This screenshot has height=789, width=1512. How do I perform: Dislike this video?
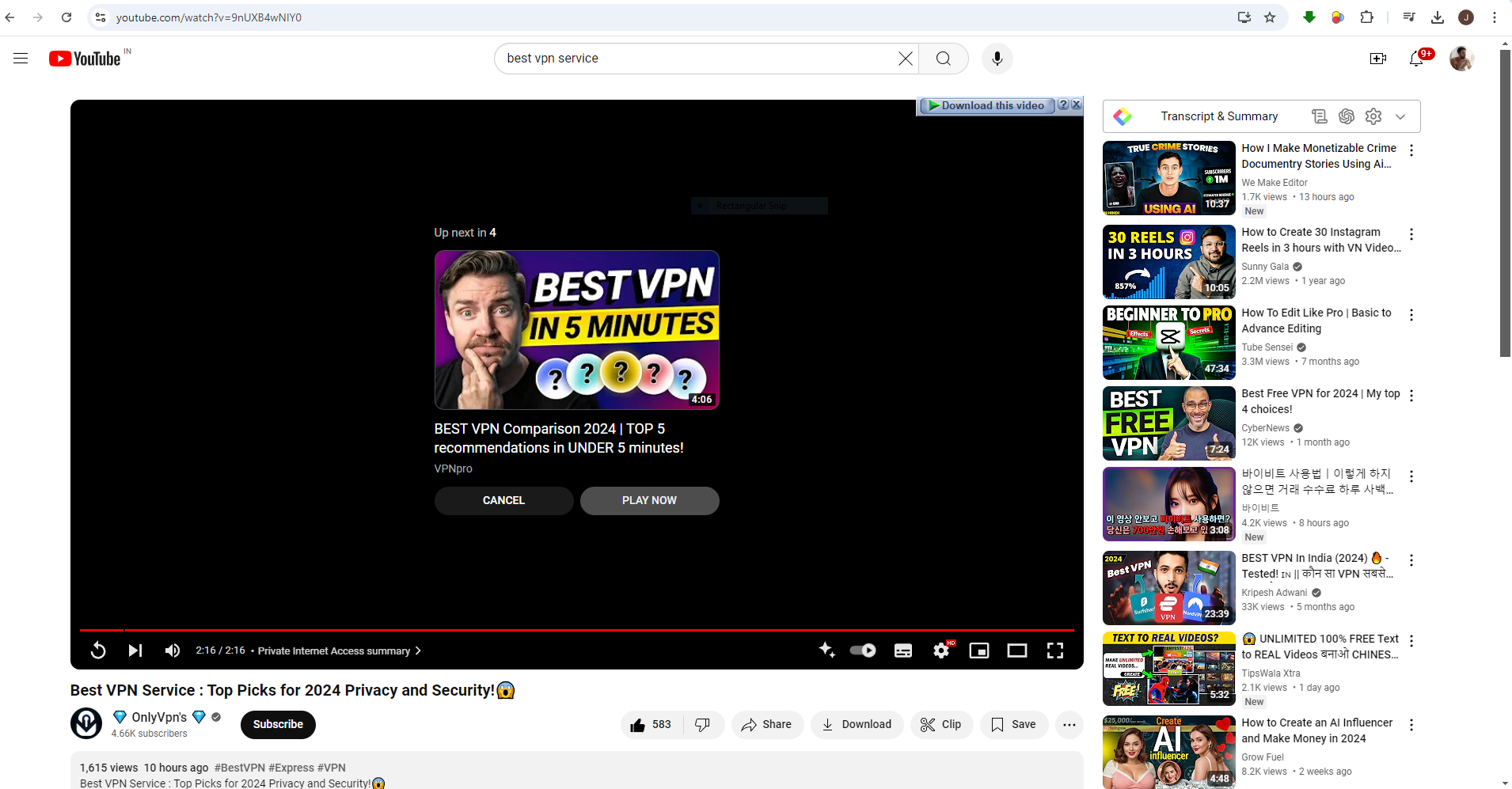point(703,724)
